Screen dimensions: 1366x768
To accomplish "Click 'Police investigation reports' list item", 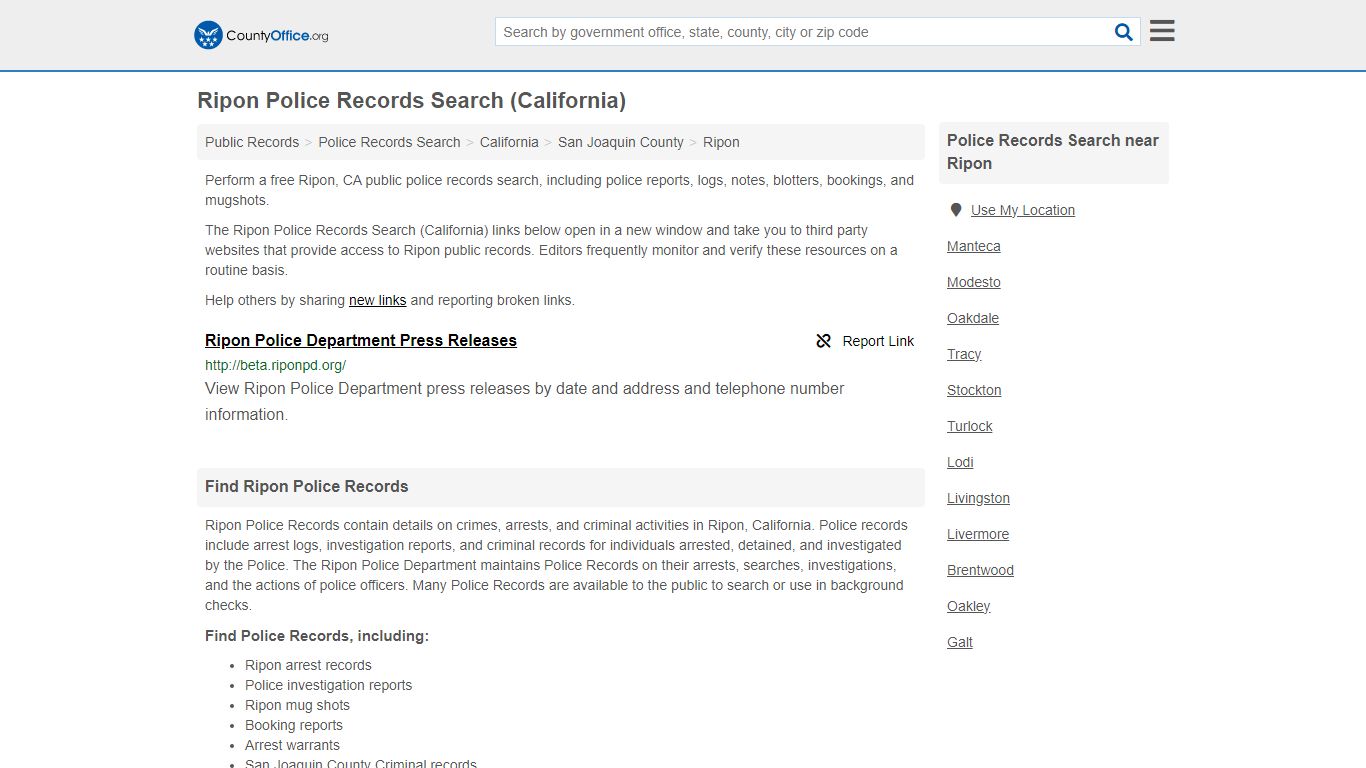I will tap(328, 685).
